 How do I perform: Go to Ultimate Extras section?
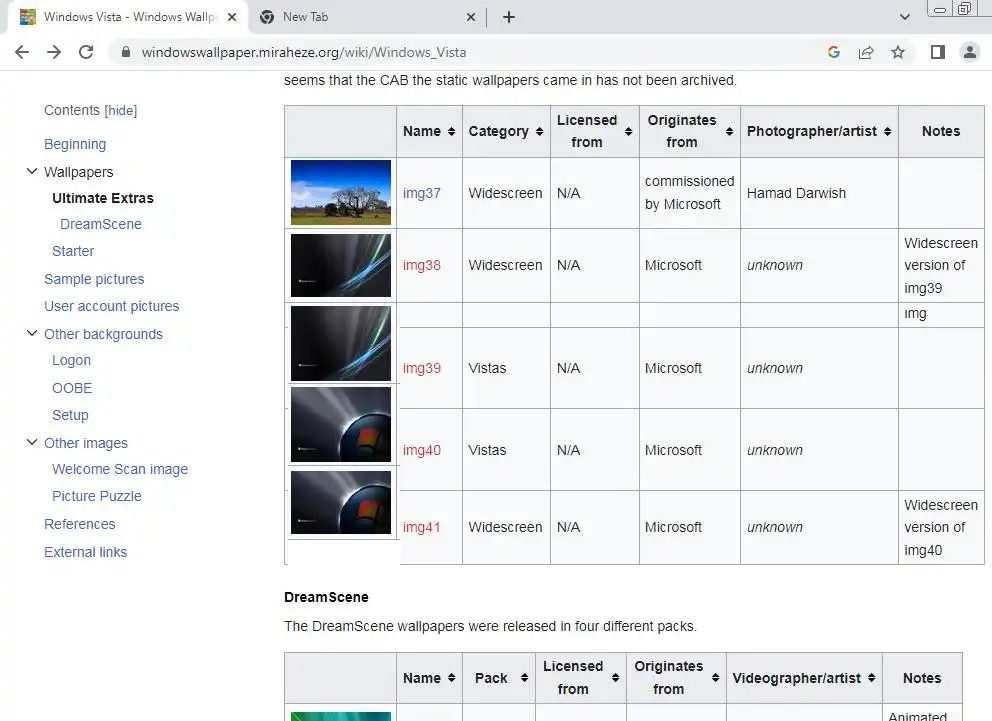[x=103, y=199]
